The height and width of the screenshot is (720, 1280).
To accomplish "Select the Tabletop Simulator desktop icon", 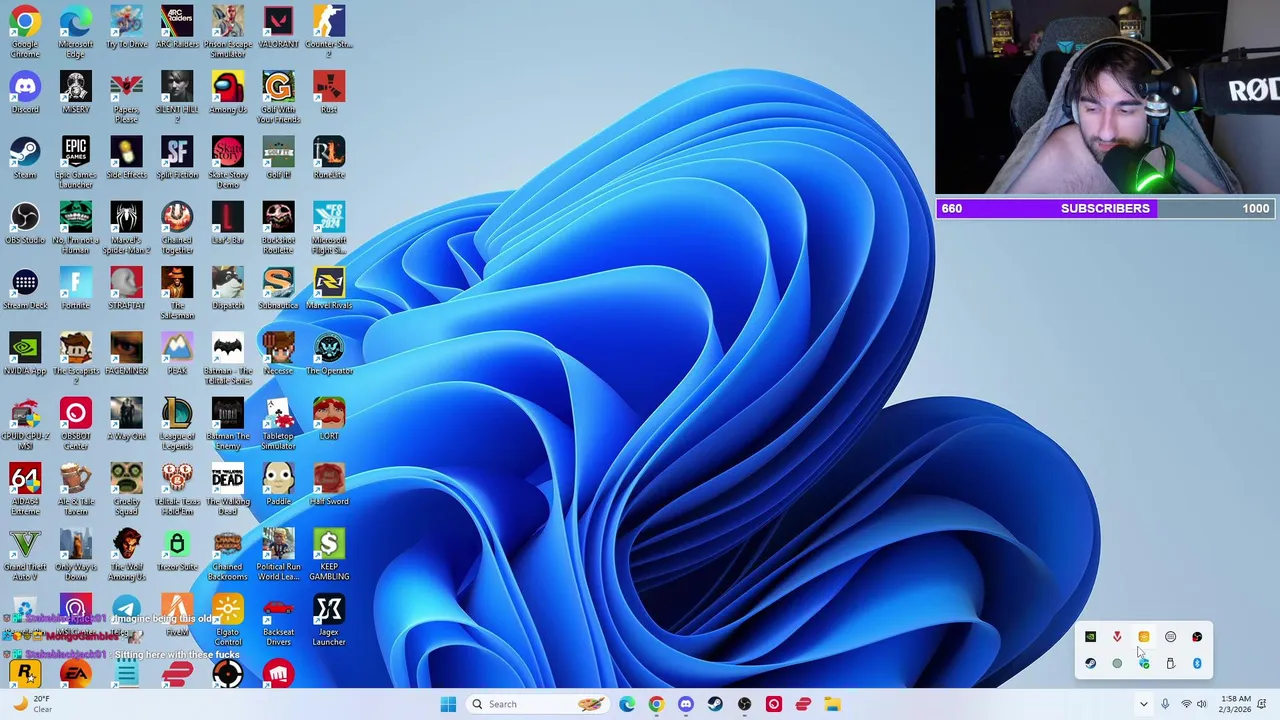I will (278, 424).
